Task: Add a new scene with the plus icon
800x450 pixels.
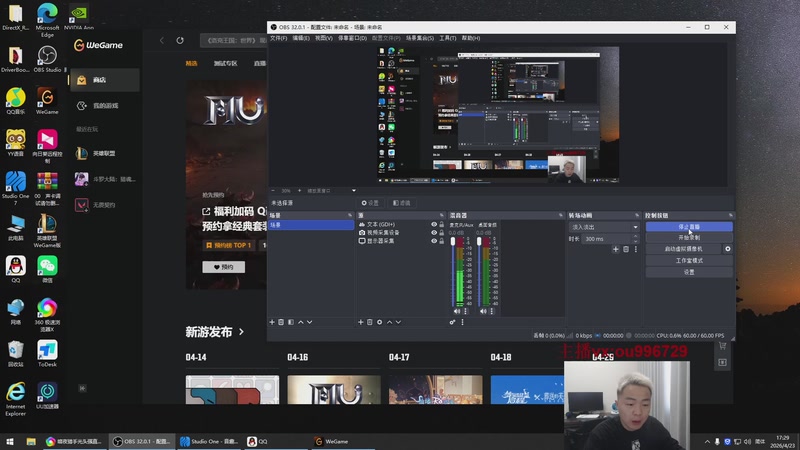Action: (x=272, y=322)
